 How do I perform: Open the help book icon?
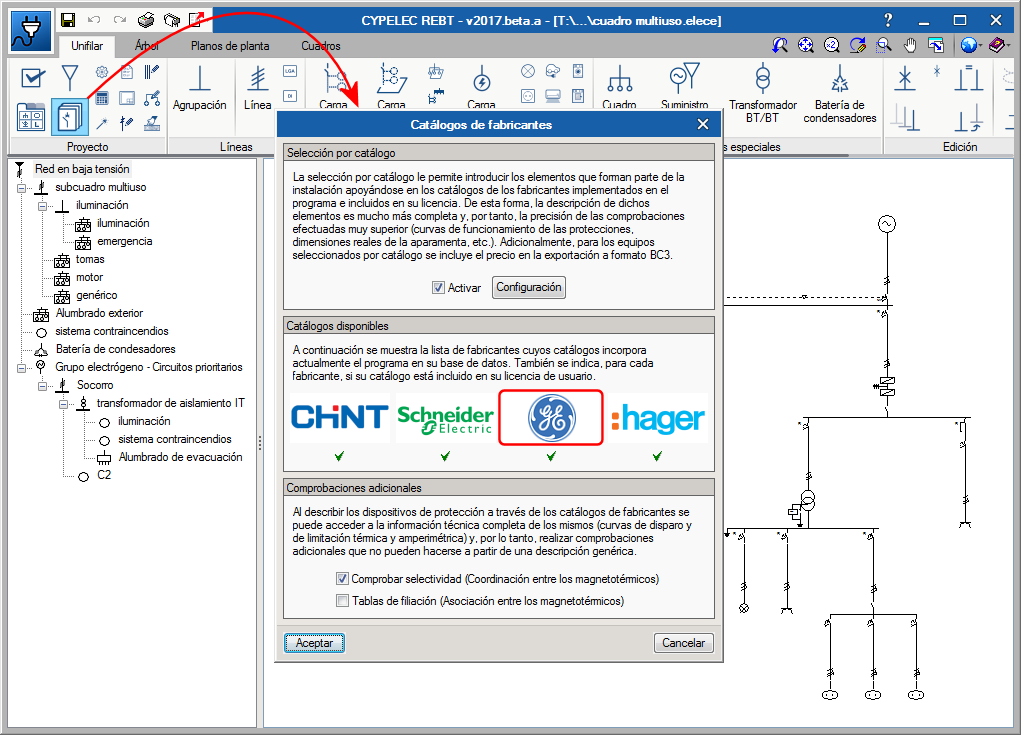[997, 45]
